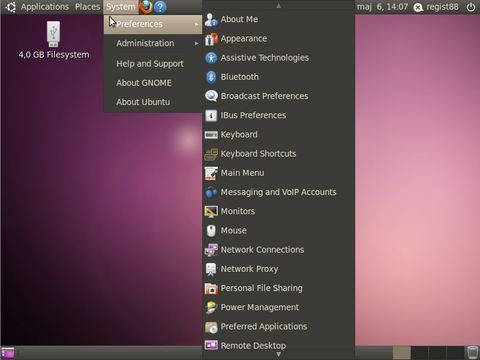Click the 4,0 GB Filesystem USB drive icon
Image resolution: width=480 pixels, height=360 pixels.
(53, 34)
